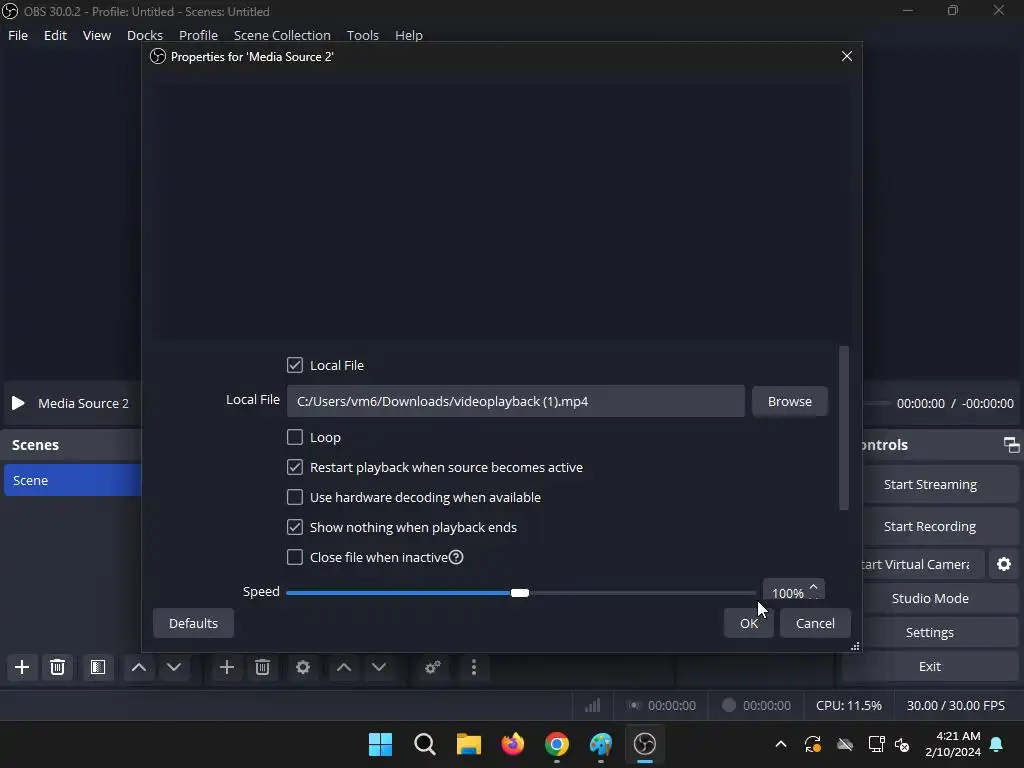This screenshot has width=1024, height=768.
Task: Open the Docks menu
Action: [x=144, y=35]
